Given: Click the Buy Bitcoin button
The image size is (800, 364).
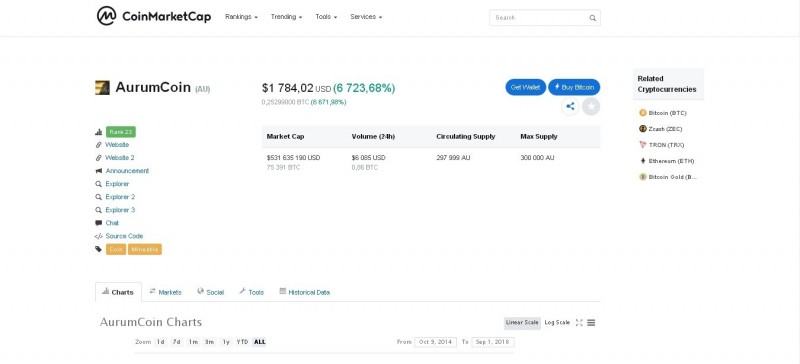Looking at the screenshot, I should [574, 87].
